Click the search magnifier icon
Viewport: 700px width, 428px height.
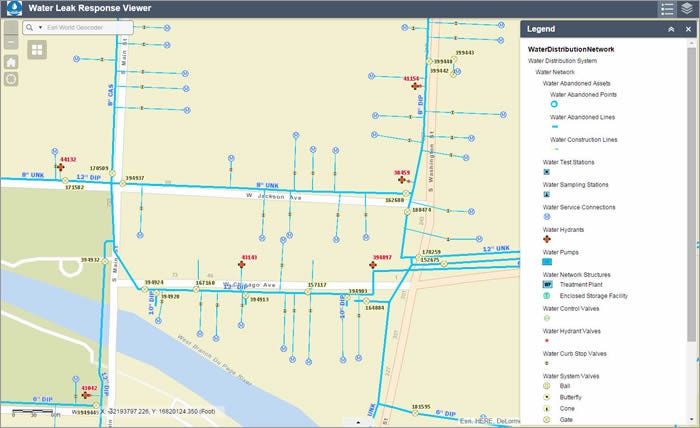[x=29, y=28]
